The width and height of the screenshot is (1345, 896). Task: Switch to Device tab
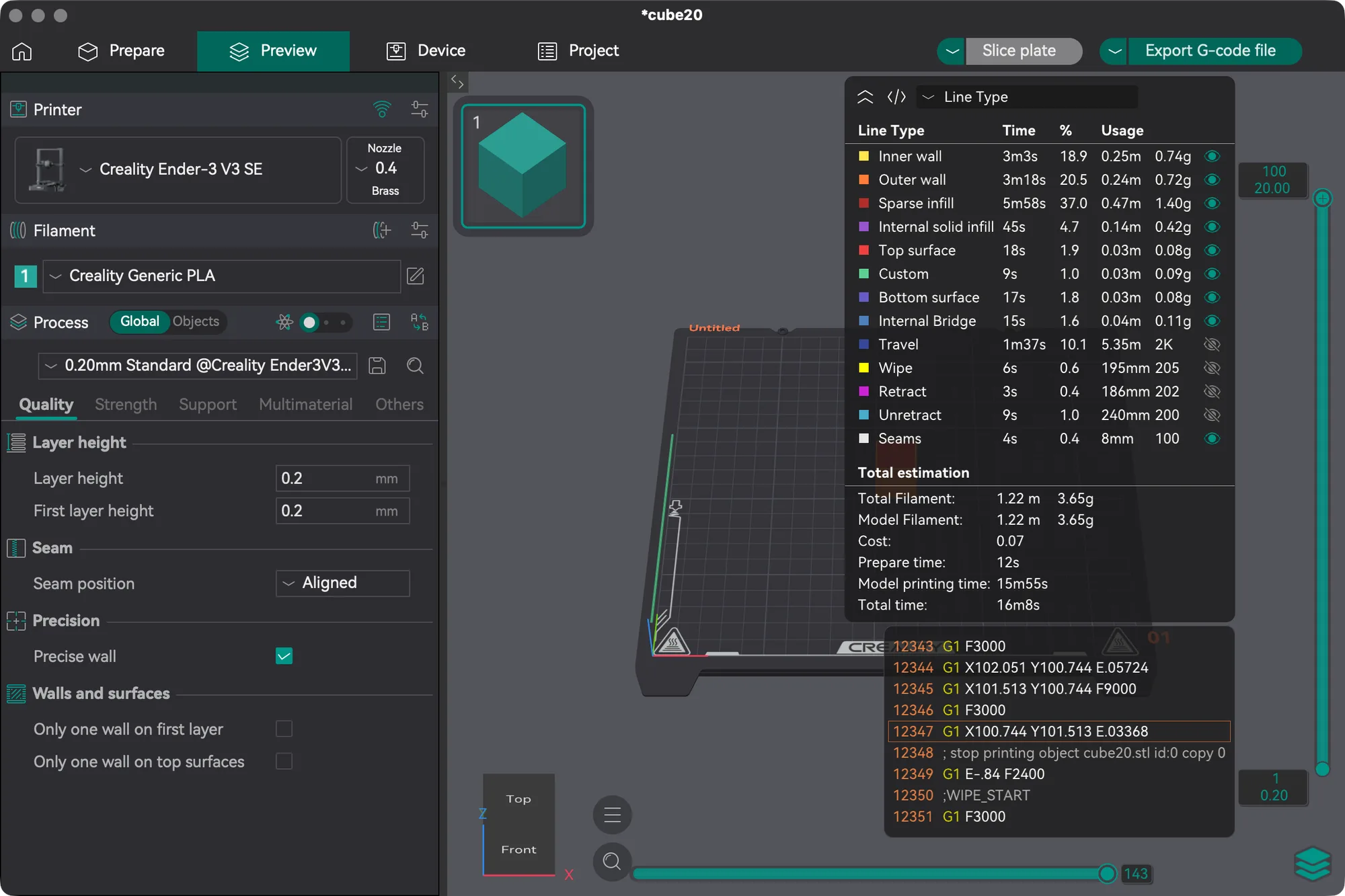click(x=426, y=51)
